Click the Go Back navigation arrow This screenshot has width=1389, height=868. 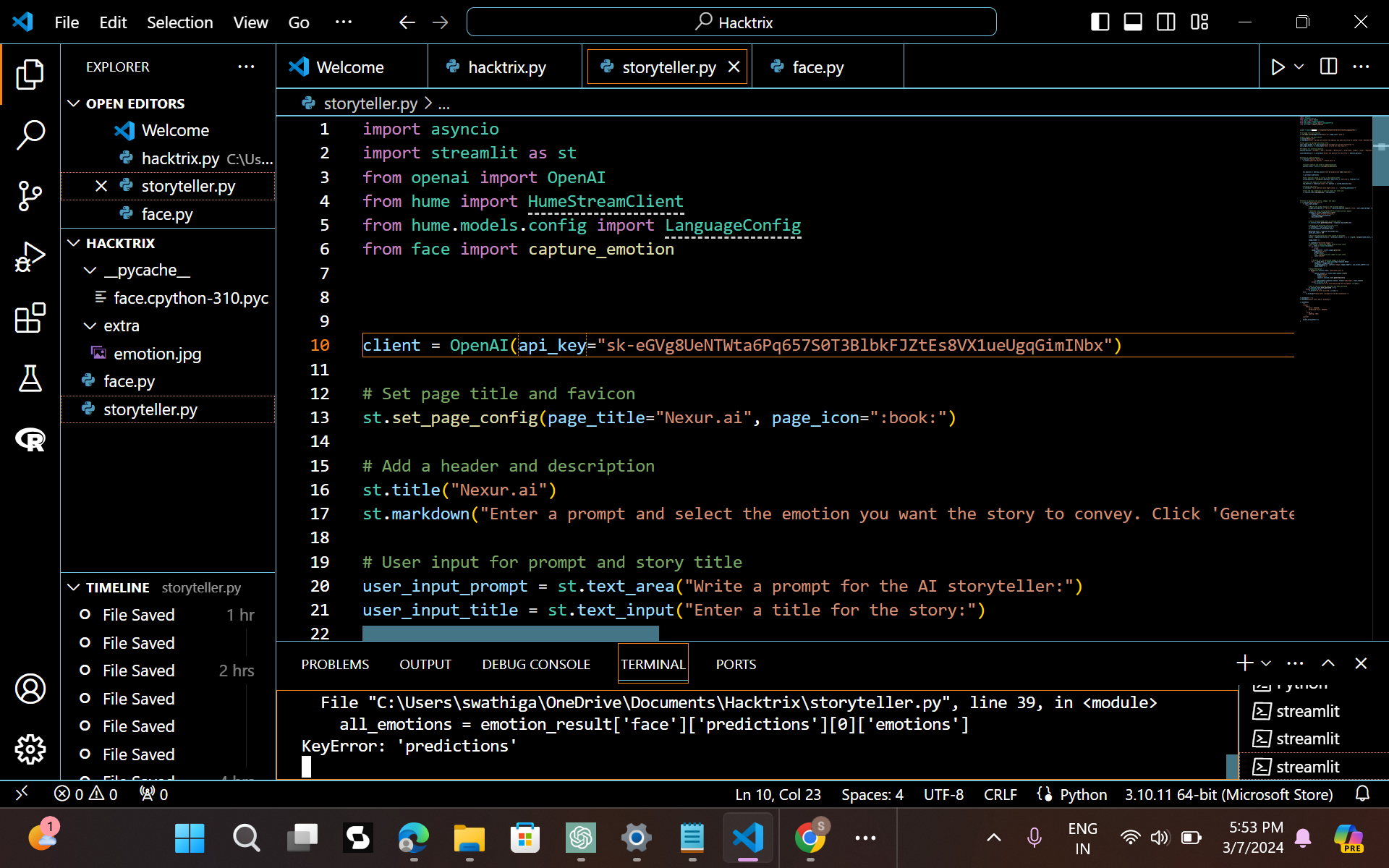(x=407, y=22)
